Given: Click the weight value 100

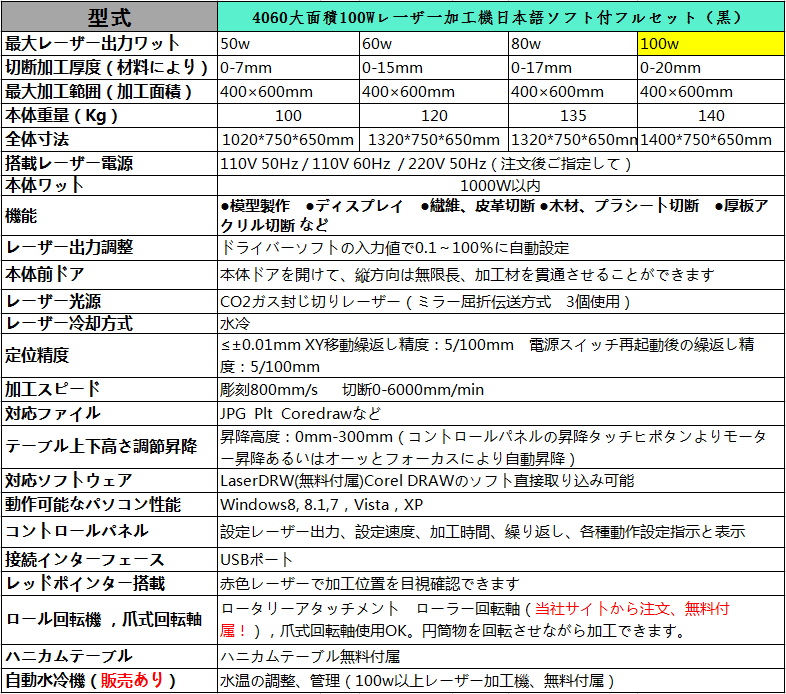Looking at the screenshot, I should (288, 116).
